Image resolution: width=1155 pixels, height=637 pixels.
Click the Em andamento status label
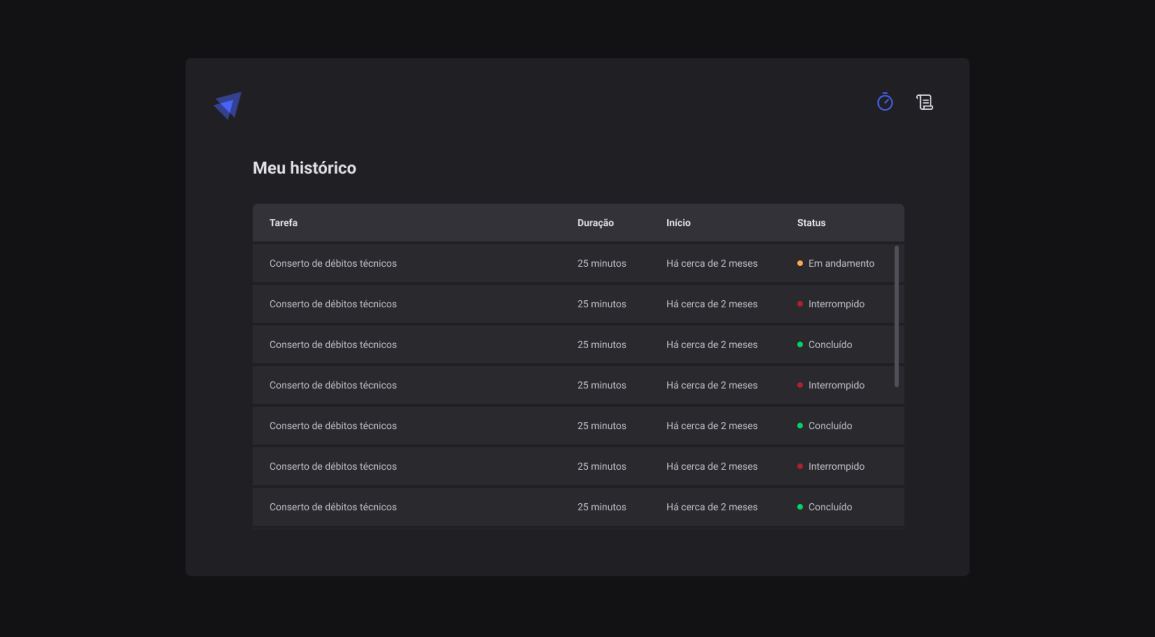(x=841, y=263)
